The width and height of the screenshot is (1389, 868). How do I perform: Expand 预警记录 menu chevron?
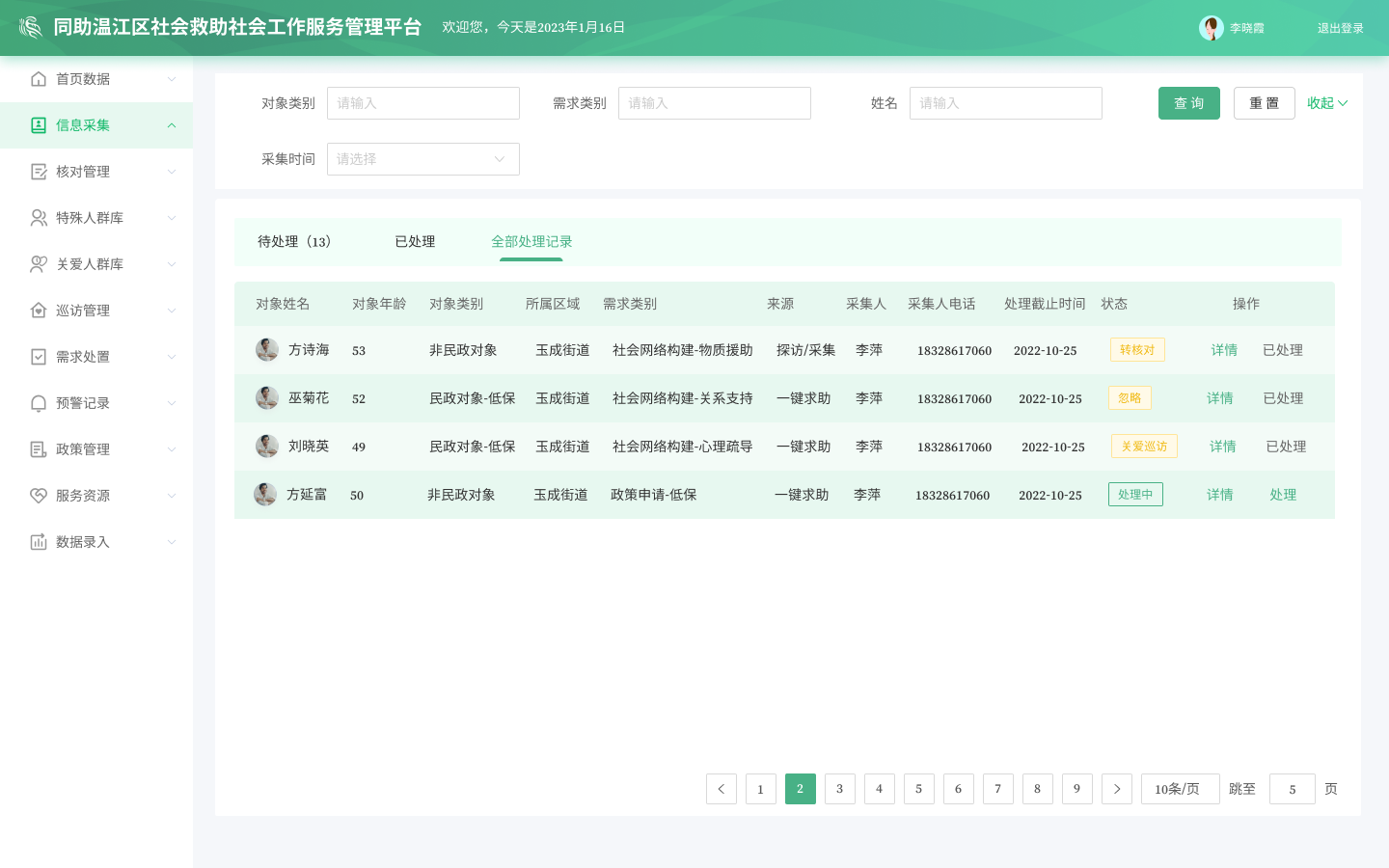point(172,403)
